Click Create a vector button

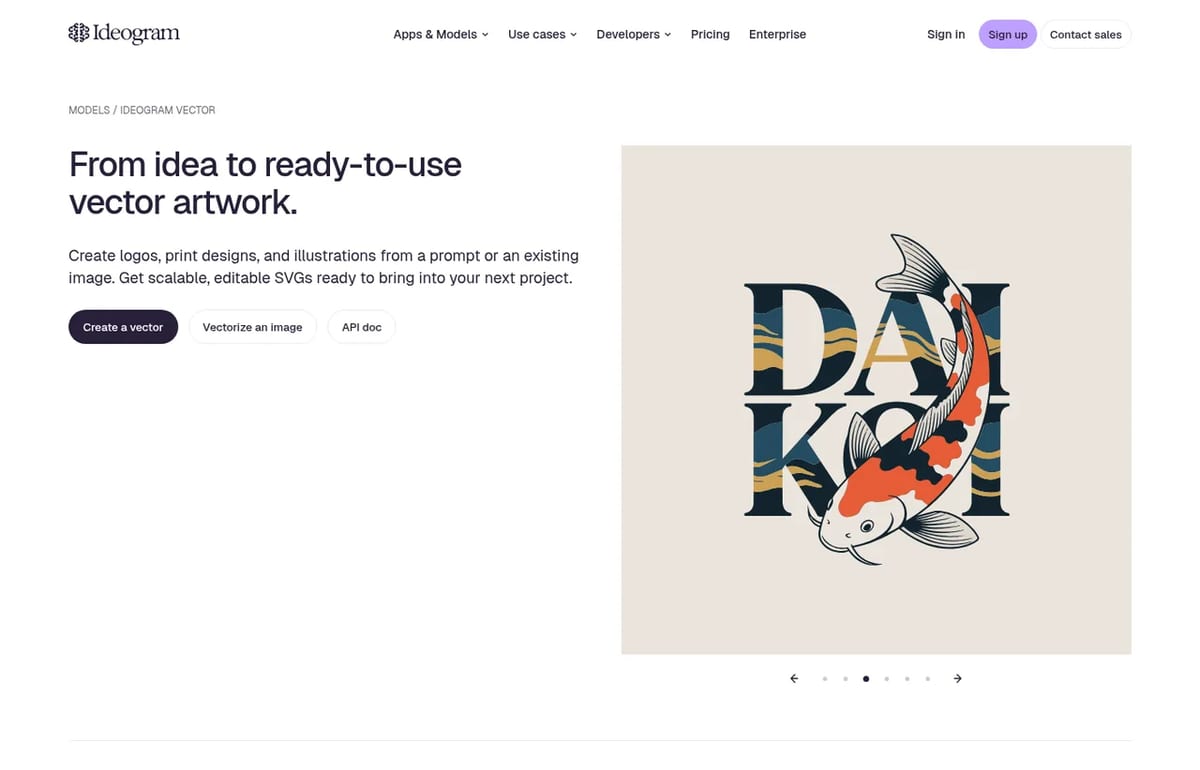click(x=123, y=327)
